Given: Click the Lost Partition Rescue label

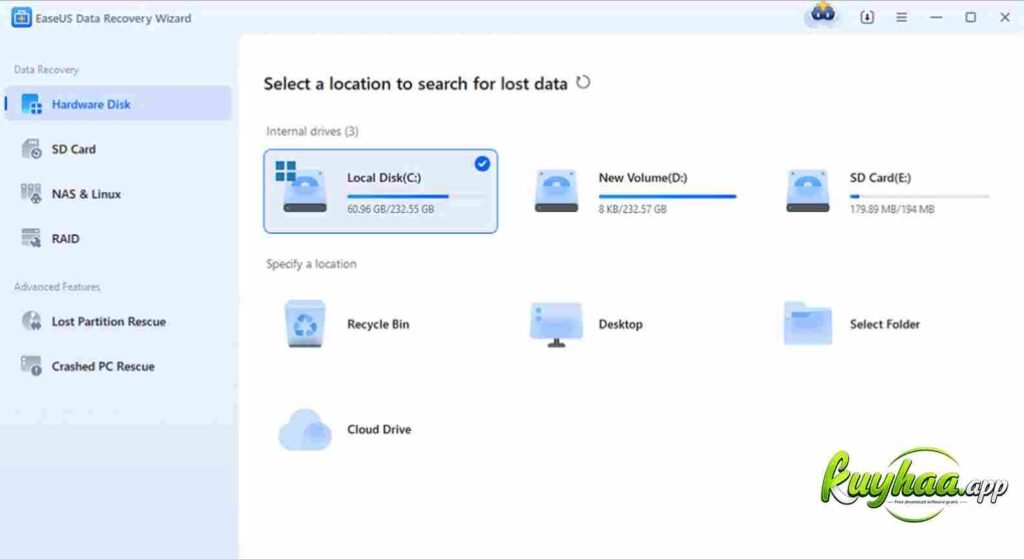Looking at the screenshot, I should (x=108, y=322).
